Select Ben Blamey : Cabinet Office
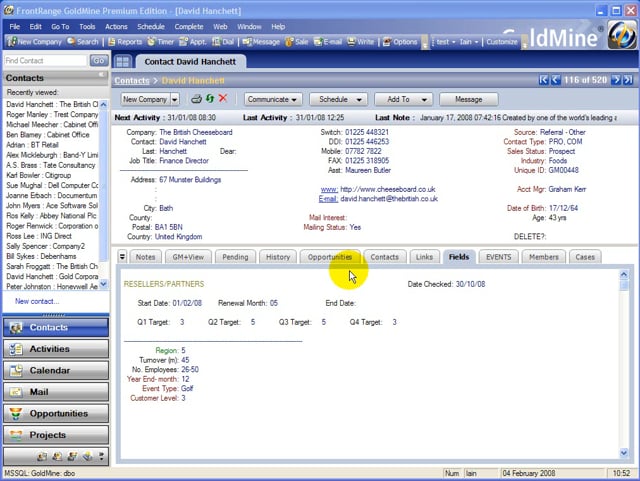The width and height of the screenshot is (640, 481). [x=48, y=135]
